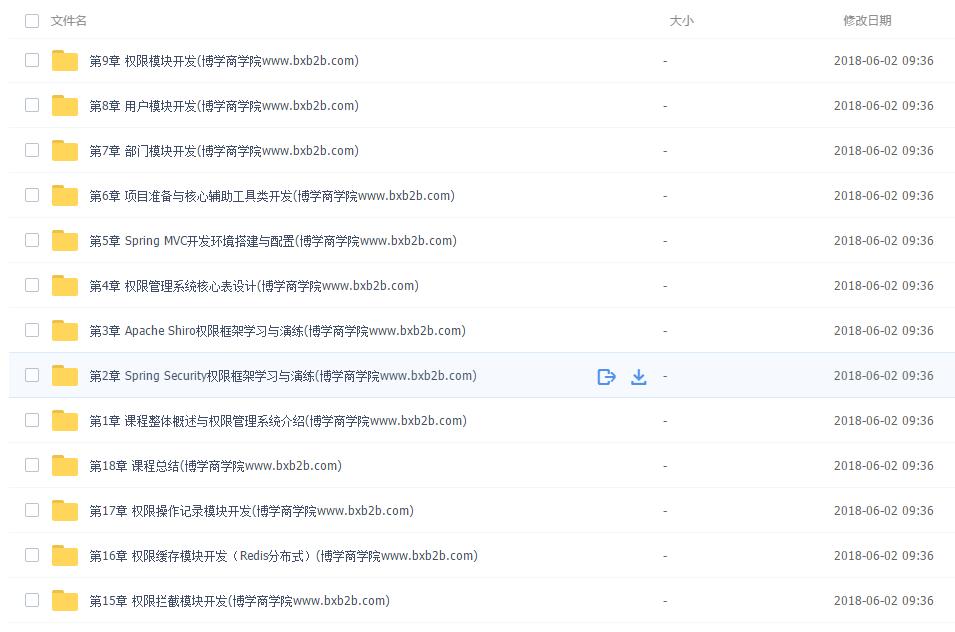Viewport: 955px width, 632px height.
Task: Click download icon on 第2章 Spring Security row
Action: tap(638, 377)
